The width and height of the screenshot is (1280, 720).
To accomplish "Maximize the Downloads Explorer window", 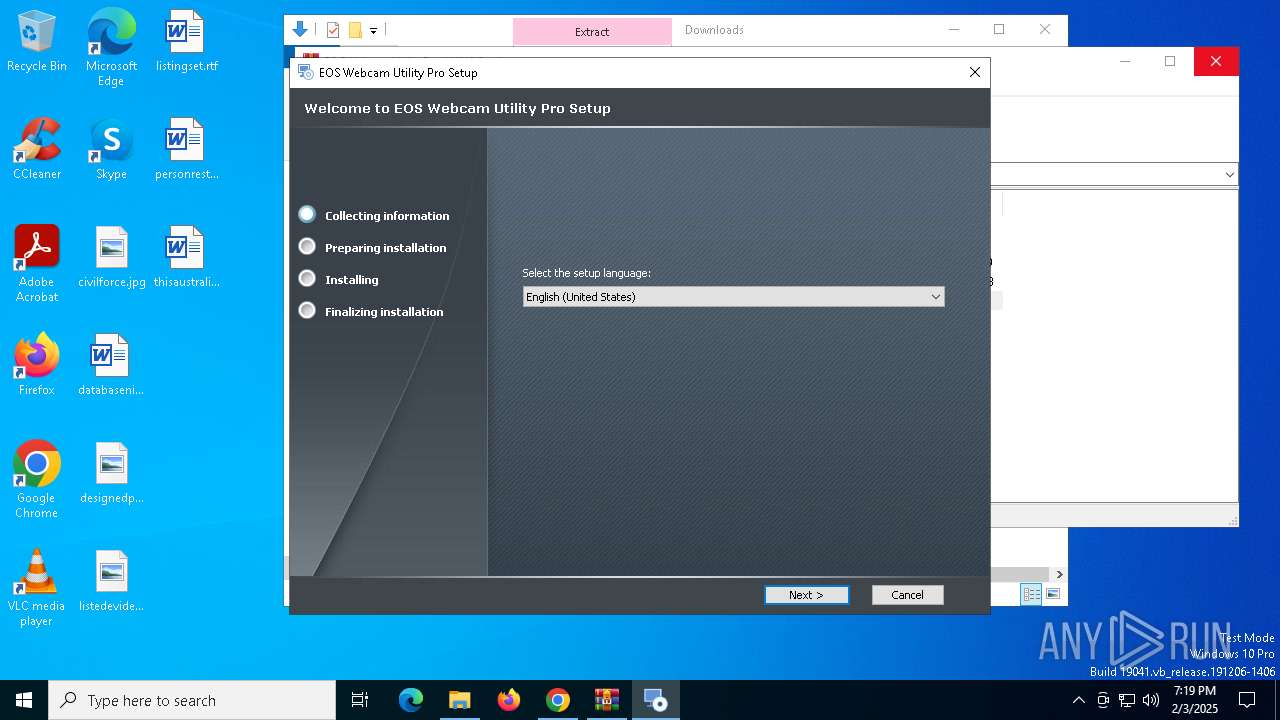I will tap(999, 30).
